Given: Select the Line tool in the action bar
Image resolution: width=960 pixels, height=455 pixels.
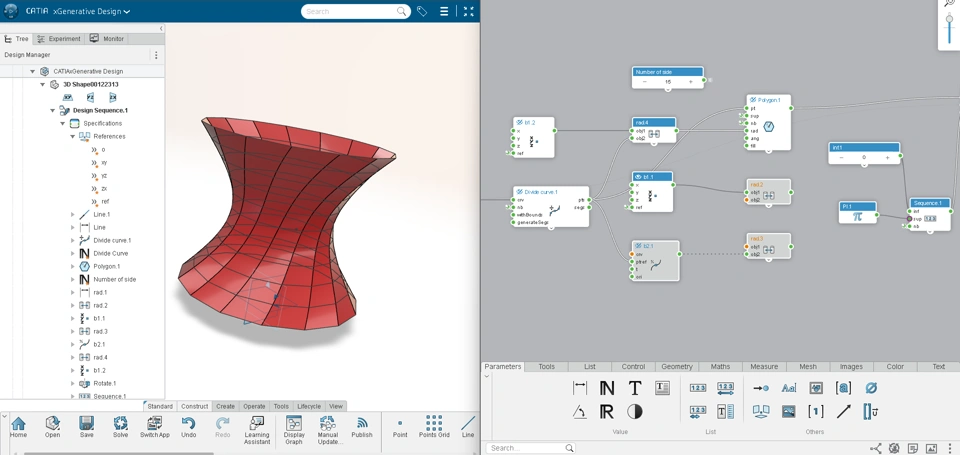Looking at the screenshot, I should click(468, 423).
